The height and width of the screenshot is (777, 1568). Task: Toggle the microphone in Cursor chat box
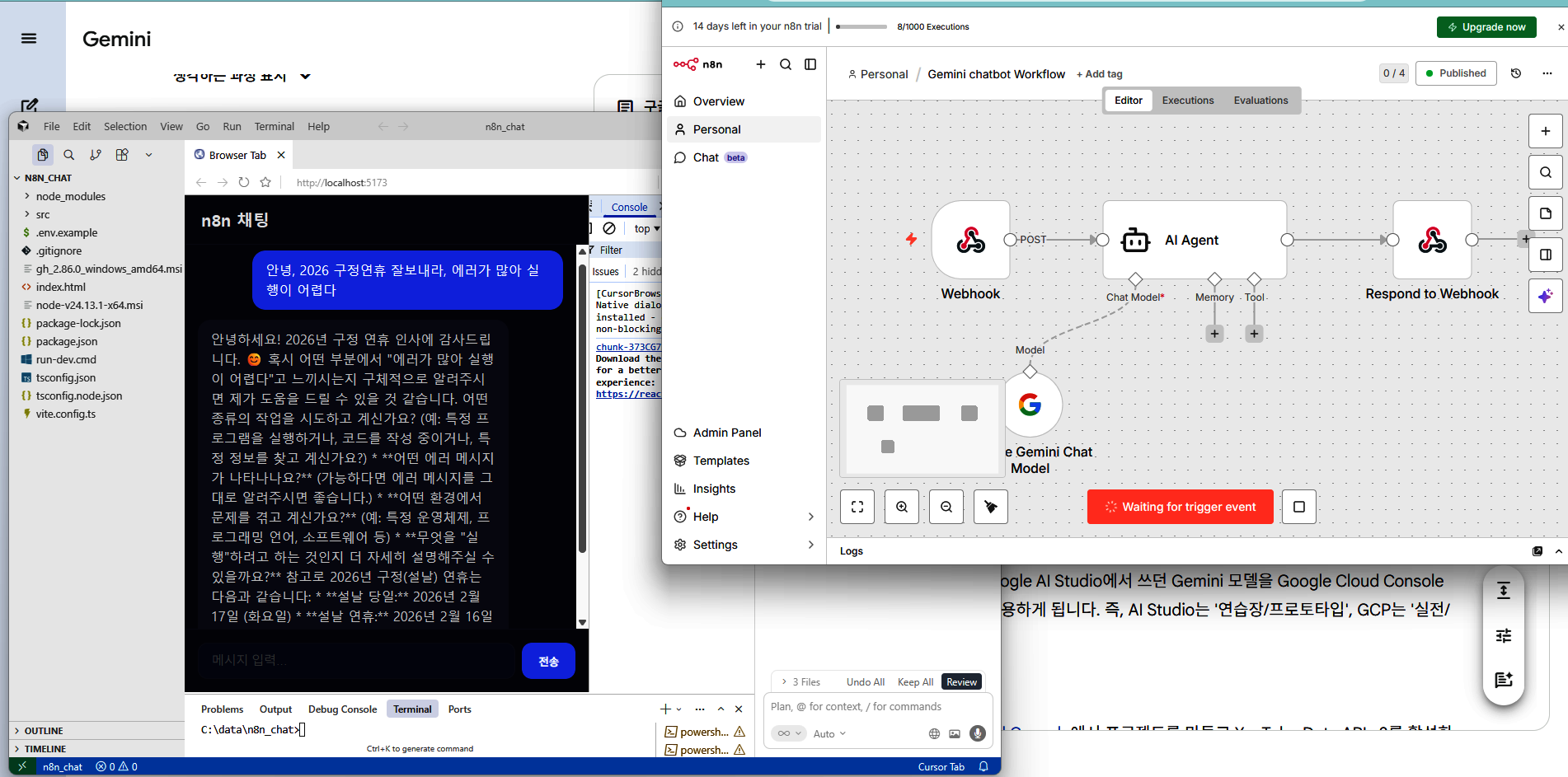pyautogui.click(x=978, y=733)
